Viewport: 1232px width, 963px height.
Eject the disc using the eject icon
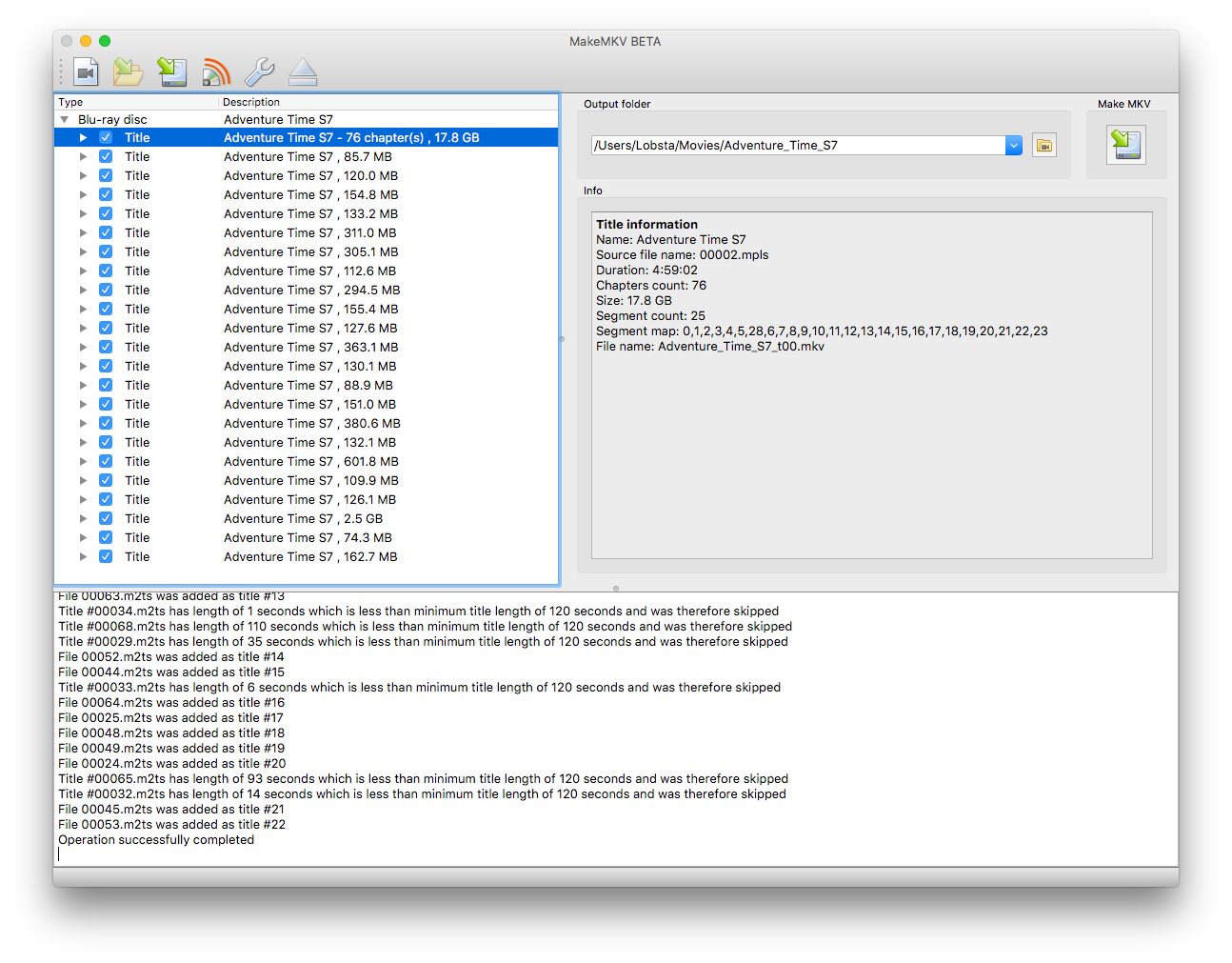tap(303, 72)
